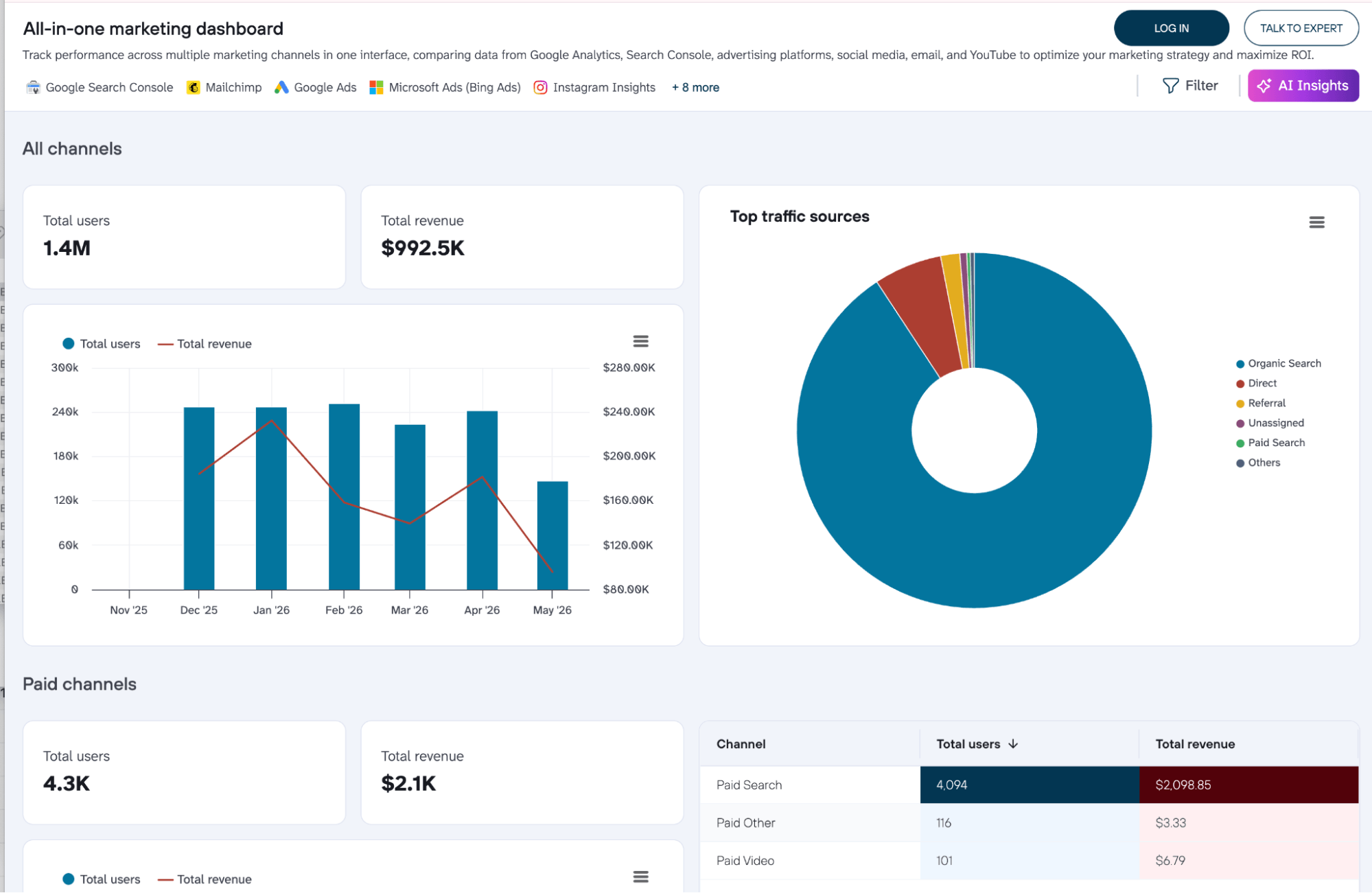Click the 101 total users cell
Image resolution: width=1372 pixels, height=893 pixels.
pyautogui.click(x=1030, y=860)
